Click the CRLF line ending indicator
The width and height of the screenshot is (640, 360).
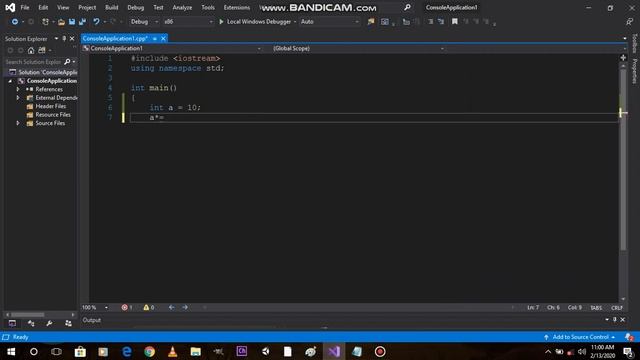pyautogui.click(x=617, y=307)
